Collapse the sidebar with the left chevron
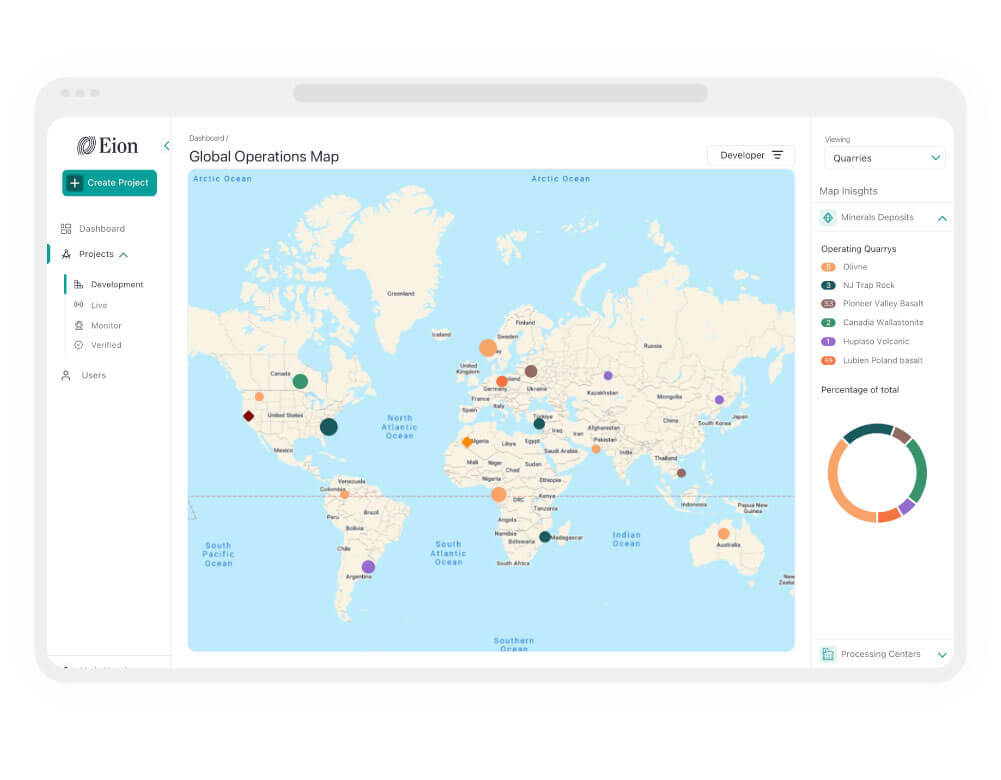The image size is (1001, 780). pos(167,146)
